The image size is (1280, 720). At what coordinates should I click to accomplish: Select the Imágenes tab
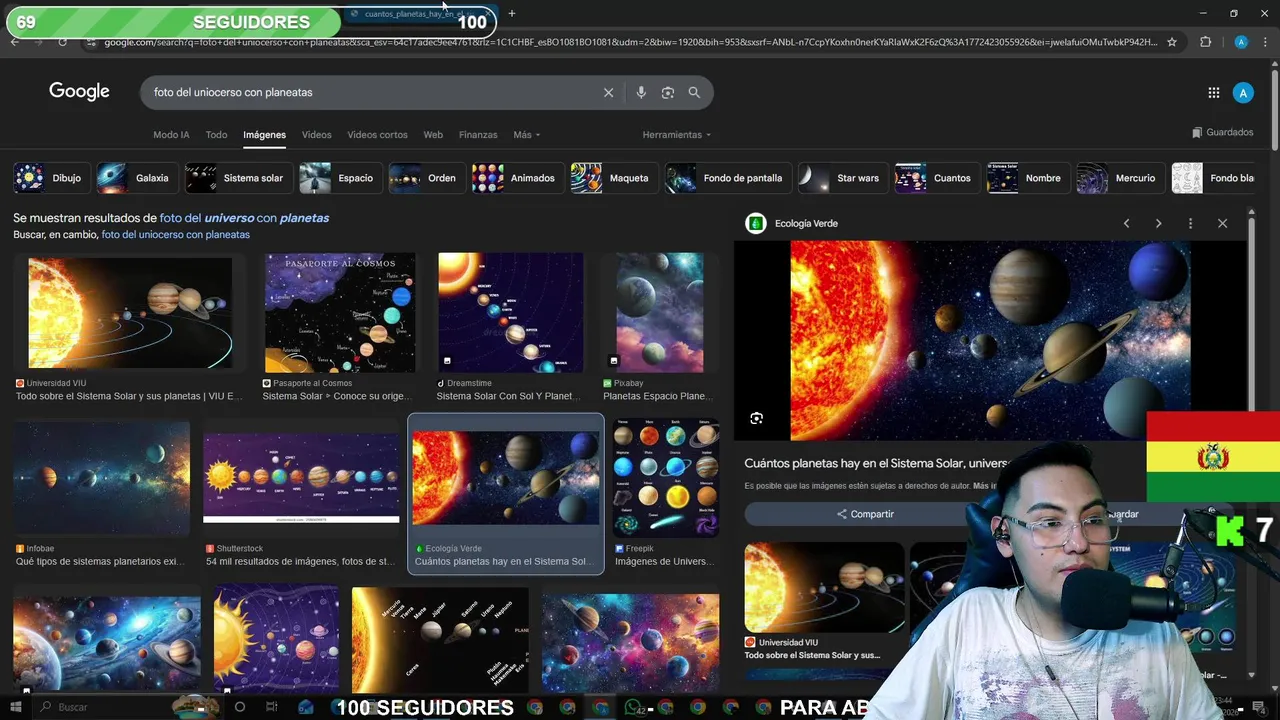(x=264, y=135)
